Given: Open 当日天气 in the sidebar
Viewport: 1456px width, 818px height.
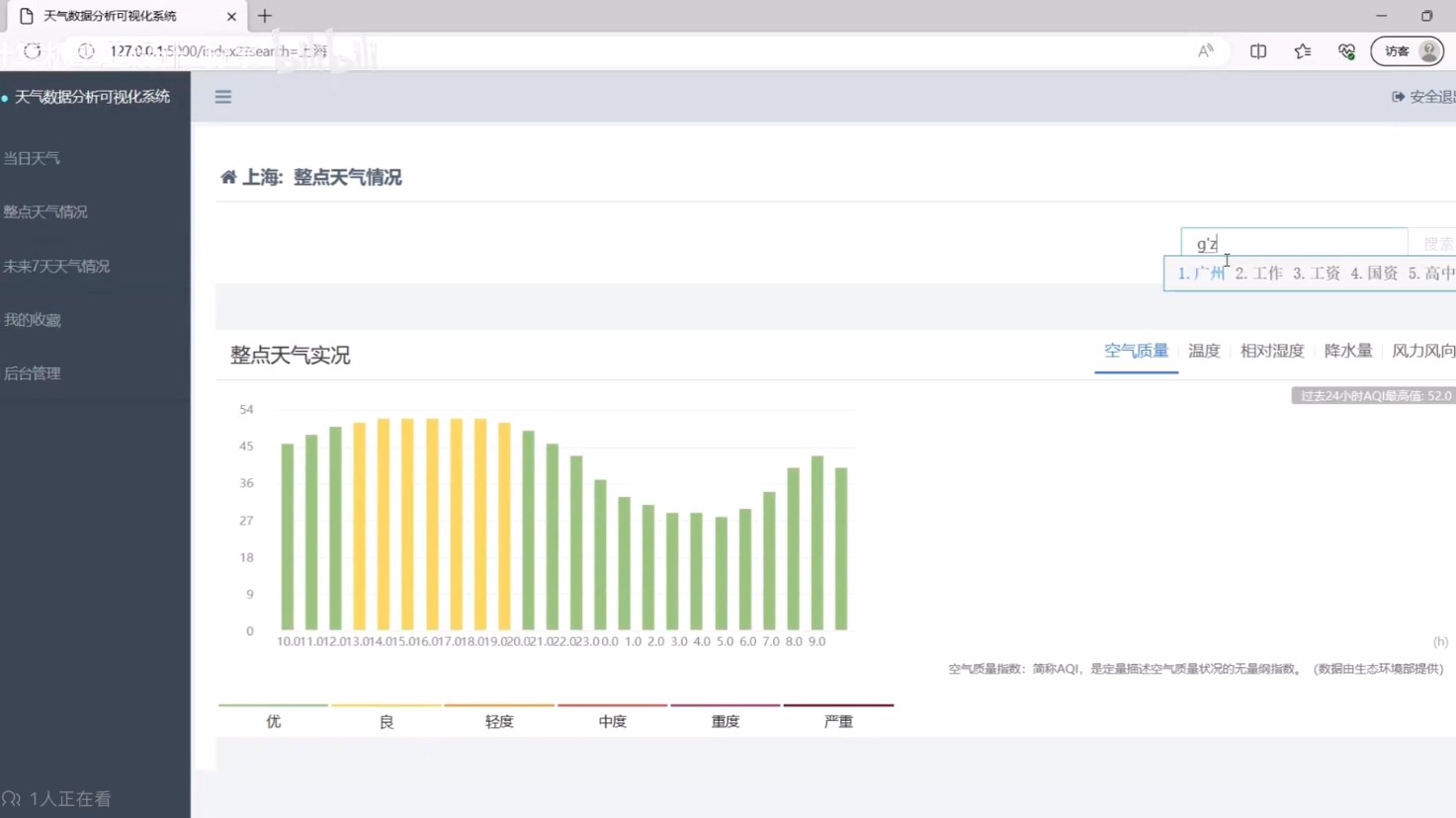Looking at the screenshot, I should (32, 158).
